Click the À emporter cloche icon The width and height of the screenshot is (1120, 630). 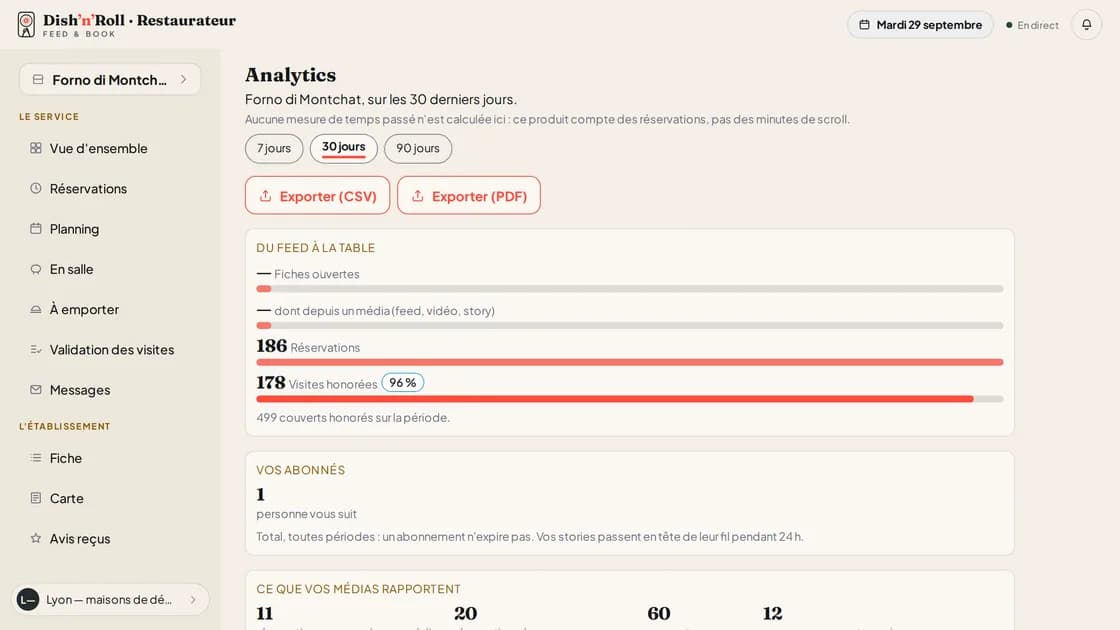coord(36,309)
